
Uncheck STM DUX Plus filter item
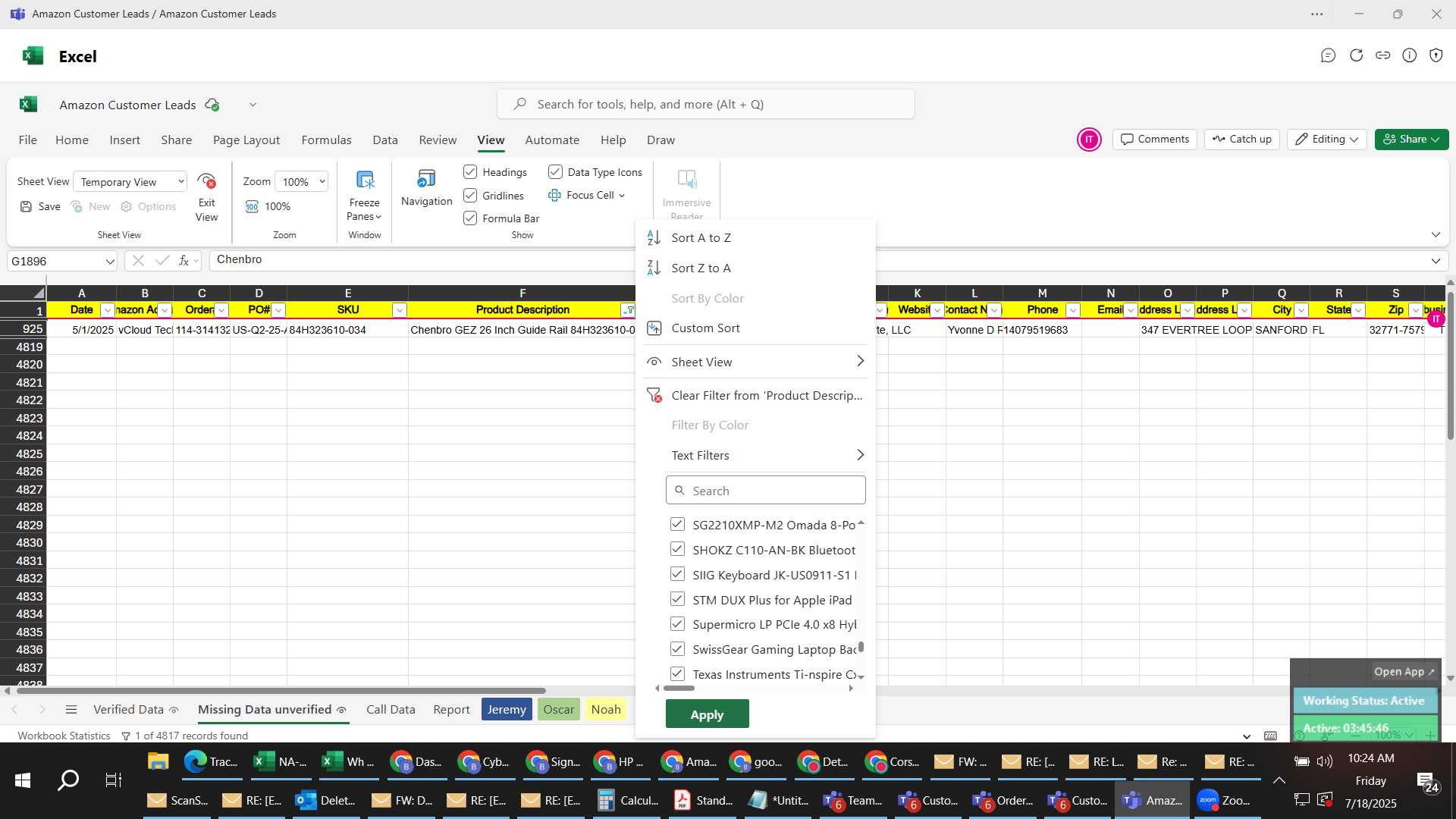tap(677, 599)
